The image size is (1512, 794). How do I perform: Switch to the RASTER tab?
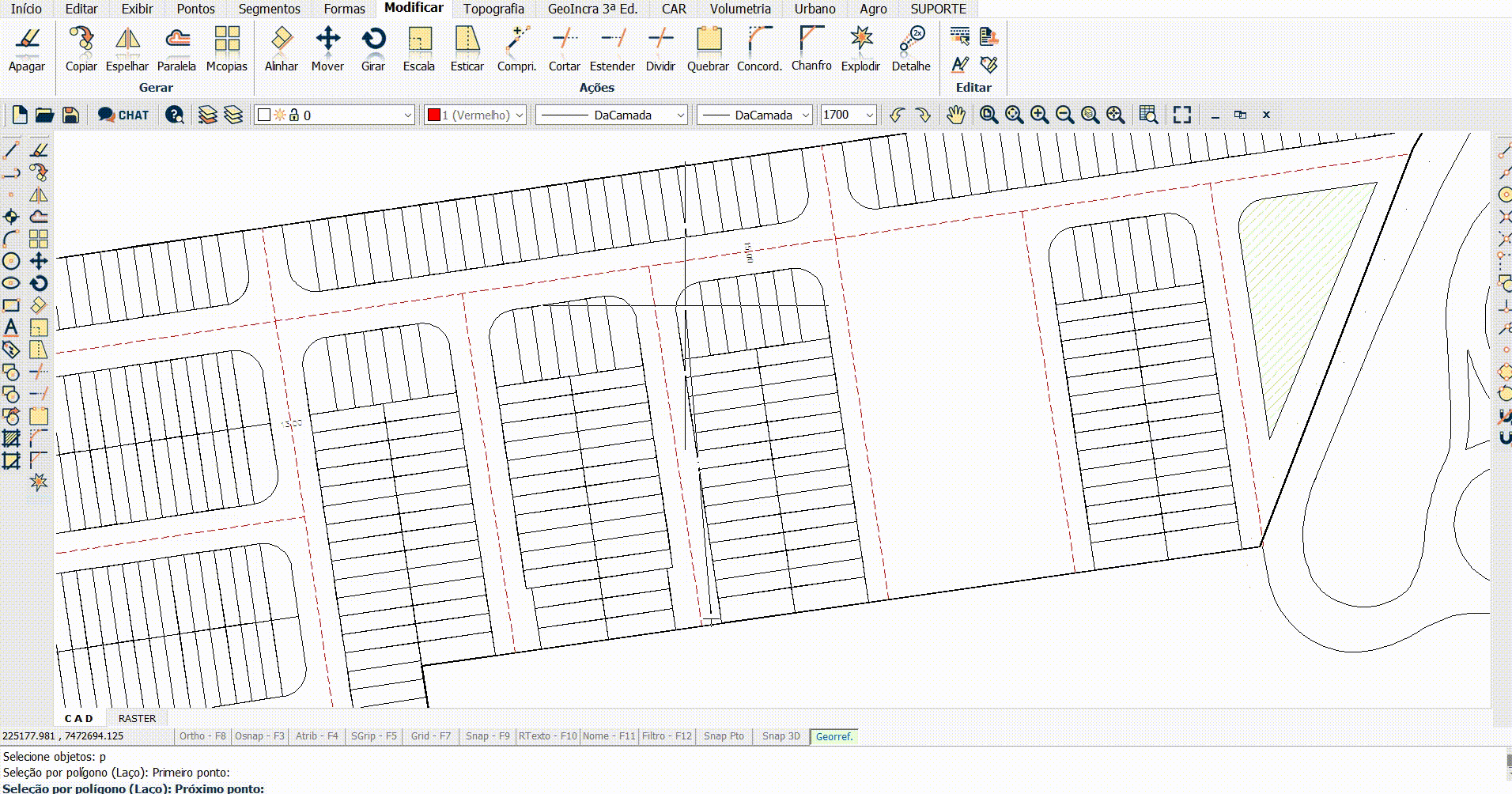[137, 718]
